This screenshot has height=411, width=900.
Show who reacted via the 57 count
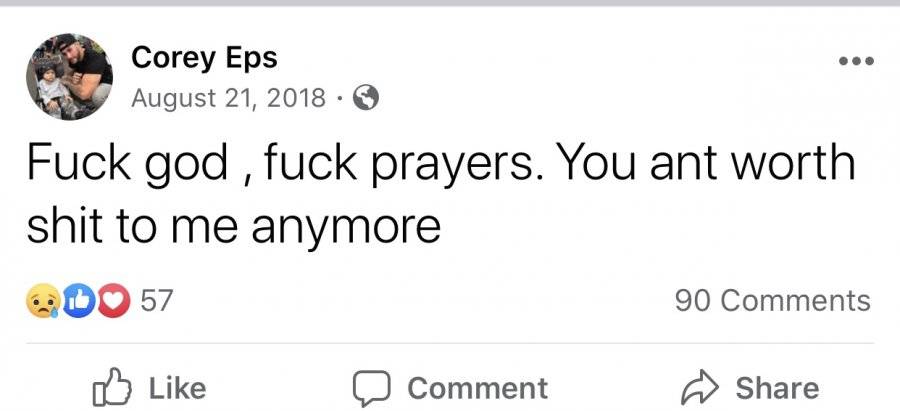pyautogui.click(x=157, y=301)
